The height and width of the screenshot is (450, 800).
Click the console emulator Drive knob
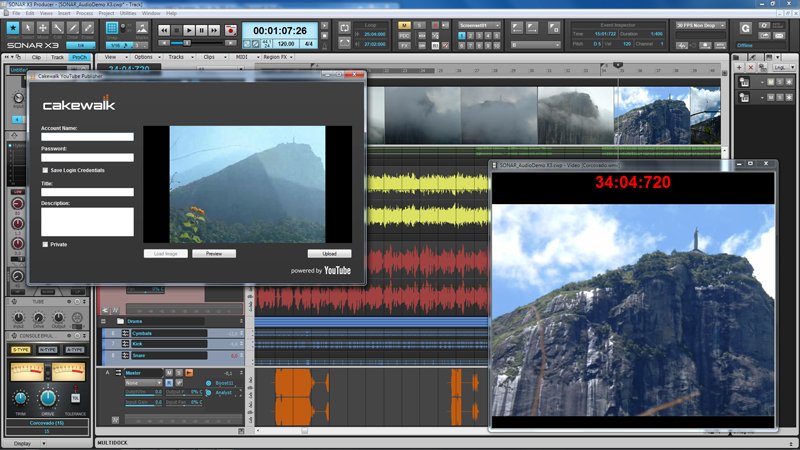pyautogui.click(x=47, y=398)
